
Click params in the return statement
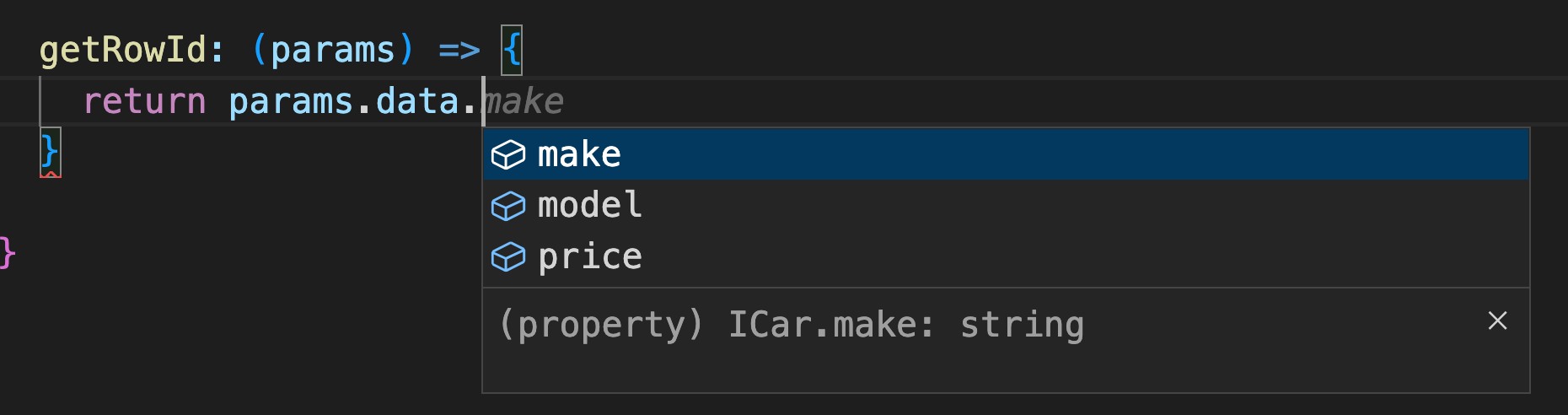(291, 102)
